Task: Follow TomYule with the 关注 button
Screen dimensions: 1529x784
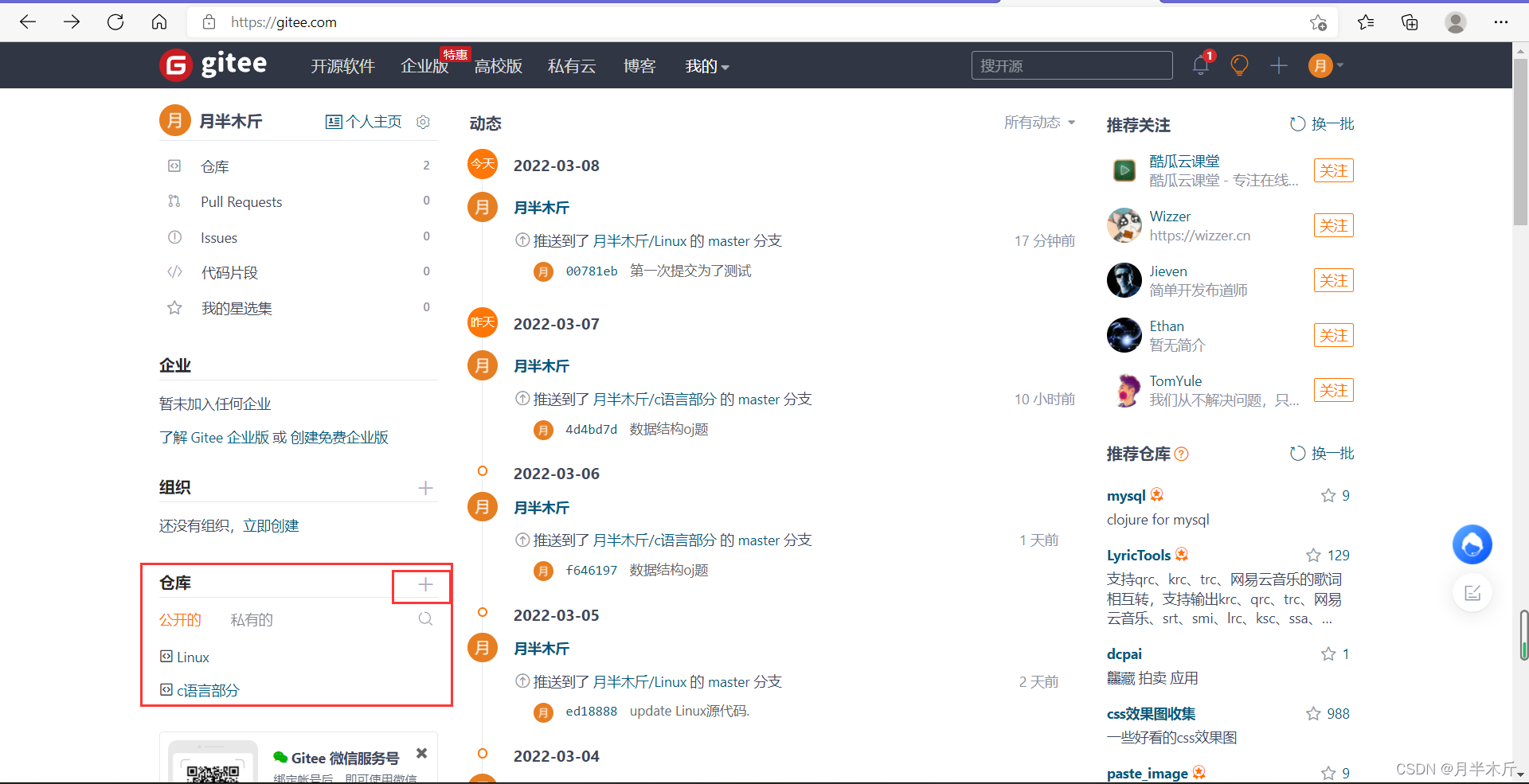Action: (x=1334, y=391)
